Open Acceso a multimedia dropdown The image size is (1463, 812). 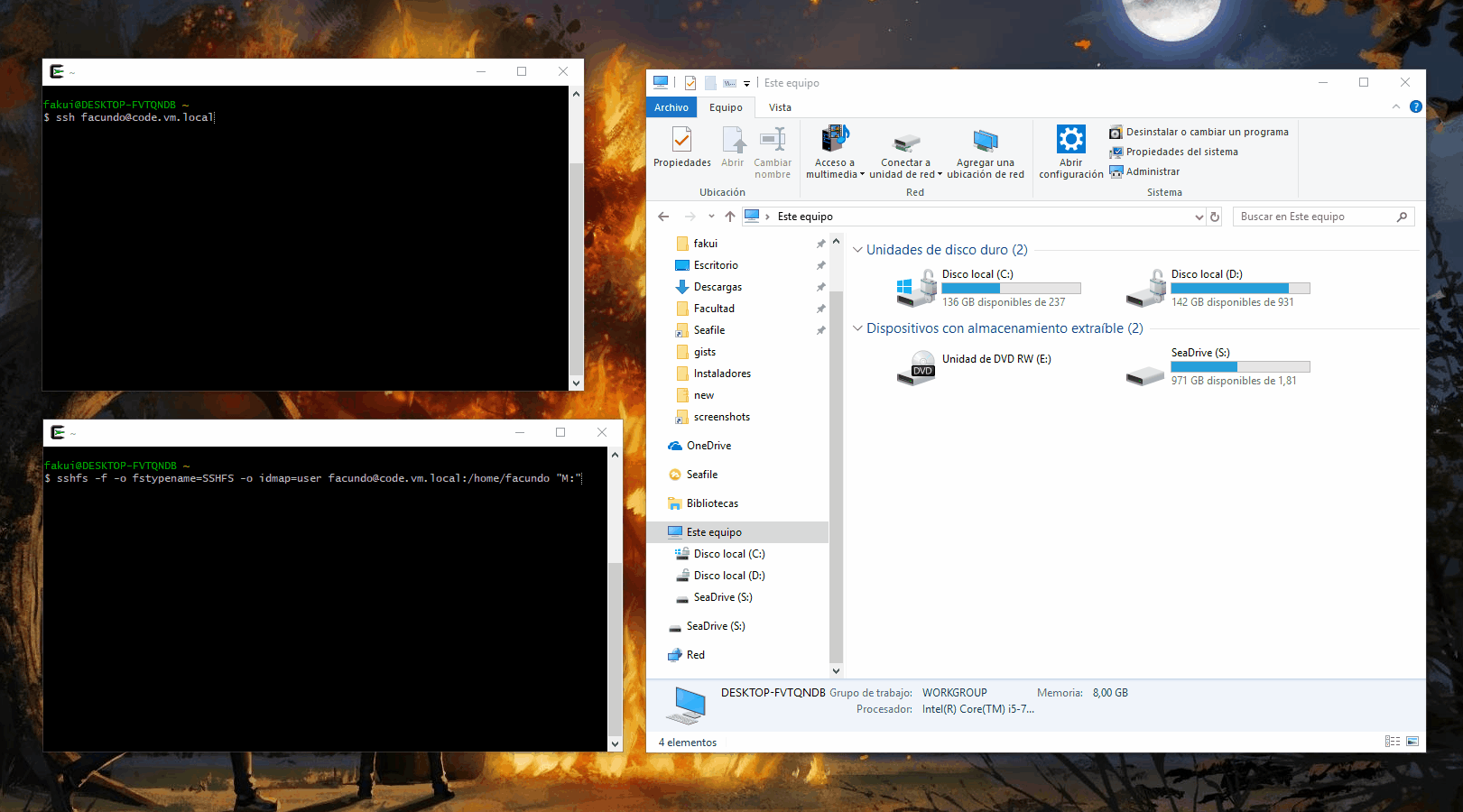835,152
